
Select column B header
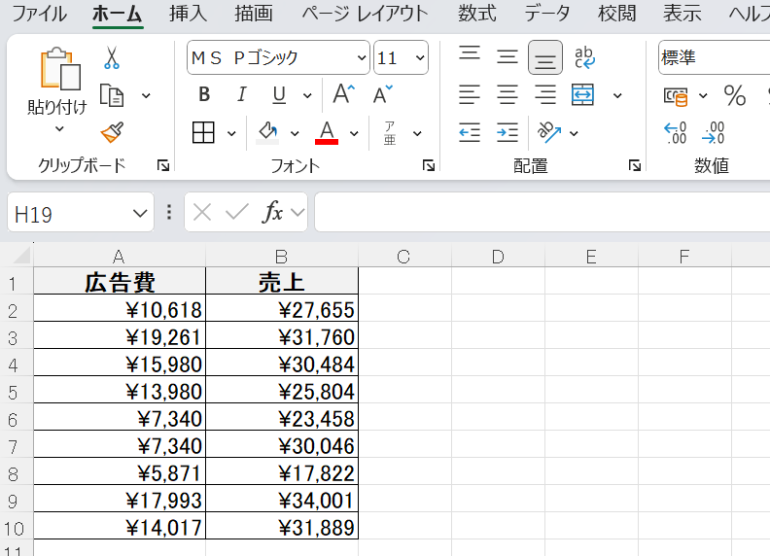(x=282, y=256)
